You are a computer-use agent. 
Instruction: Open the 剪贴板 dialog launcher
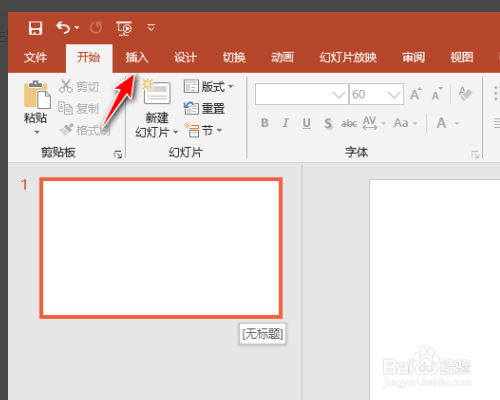pyautogui.click(x=118, y=154)
